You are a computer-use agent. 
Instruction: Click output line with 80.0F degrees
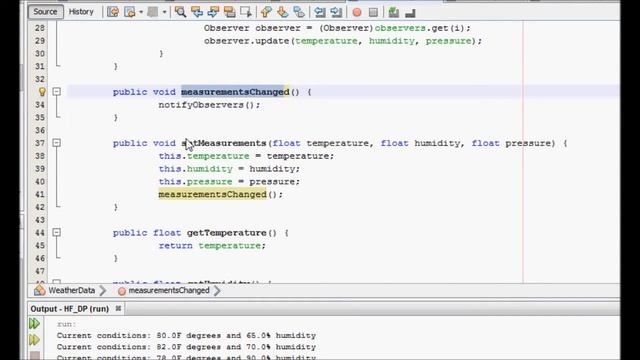point(186,336)
